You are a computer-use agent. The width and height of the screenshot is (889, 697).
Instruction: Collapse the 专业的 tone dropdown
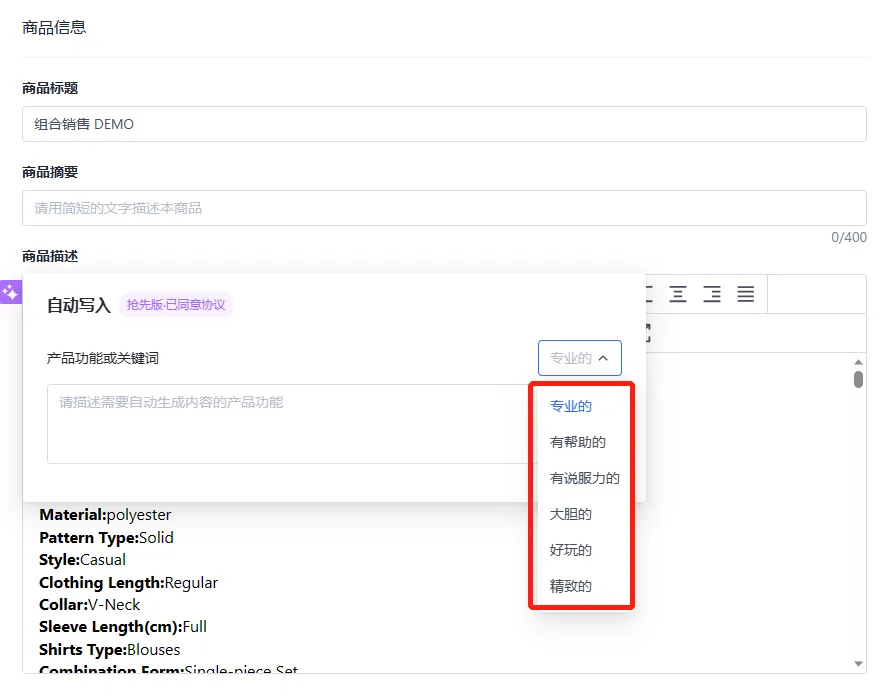coord(579,358)
